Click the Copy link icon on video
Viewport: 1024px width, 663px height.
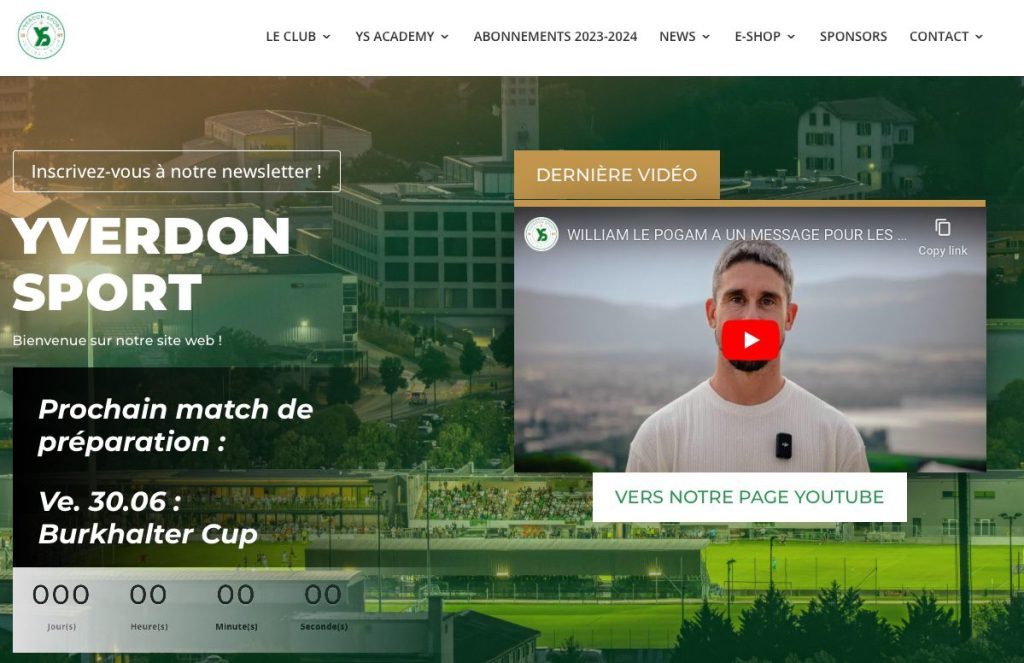942,228
